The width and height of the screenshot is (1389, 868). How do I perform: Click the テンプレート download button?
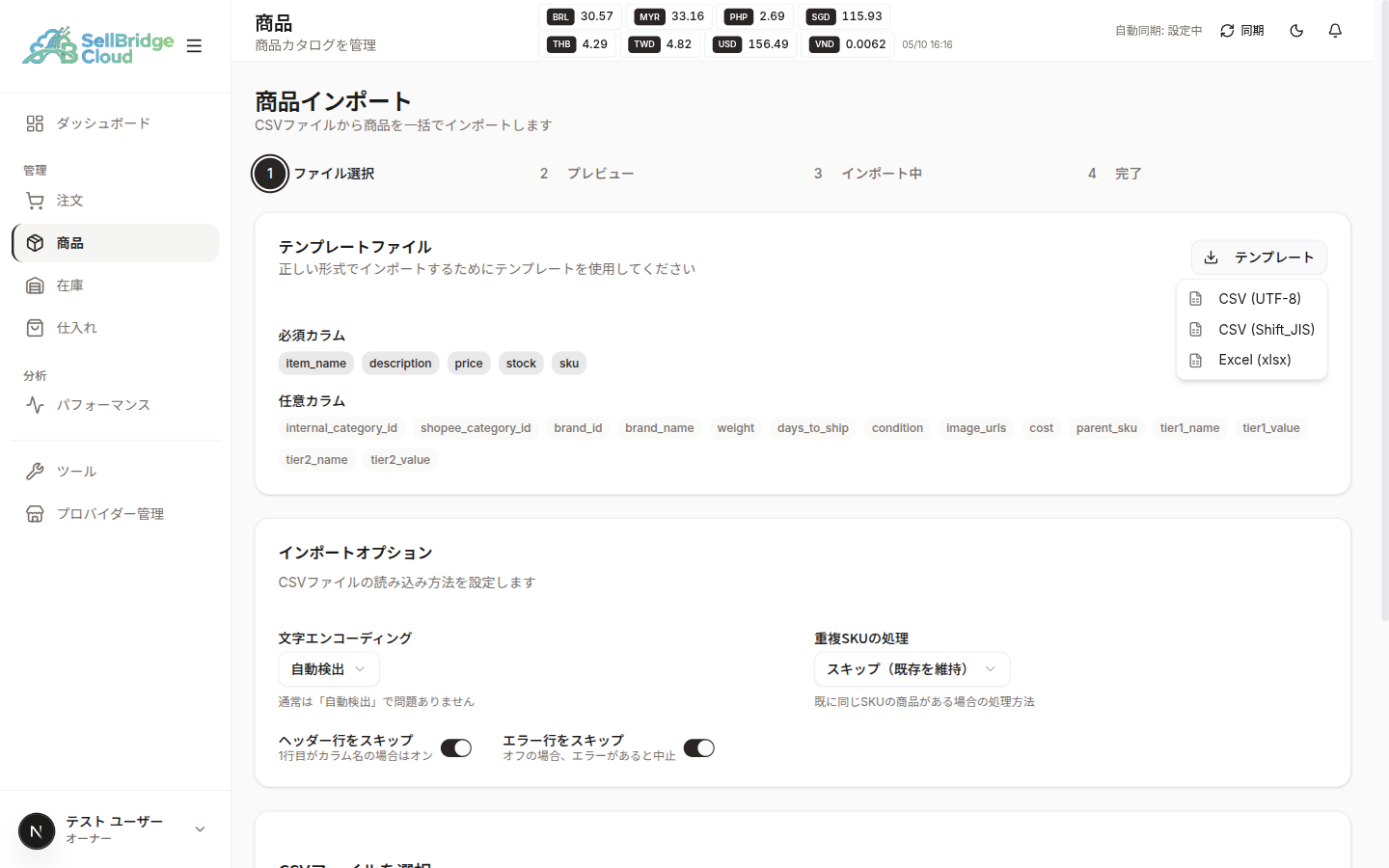pyautogui.click(x=1259, y=258)
